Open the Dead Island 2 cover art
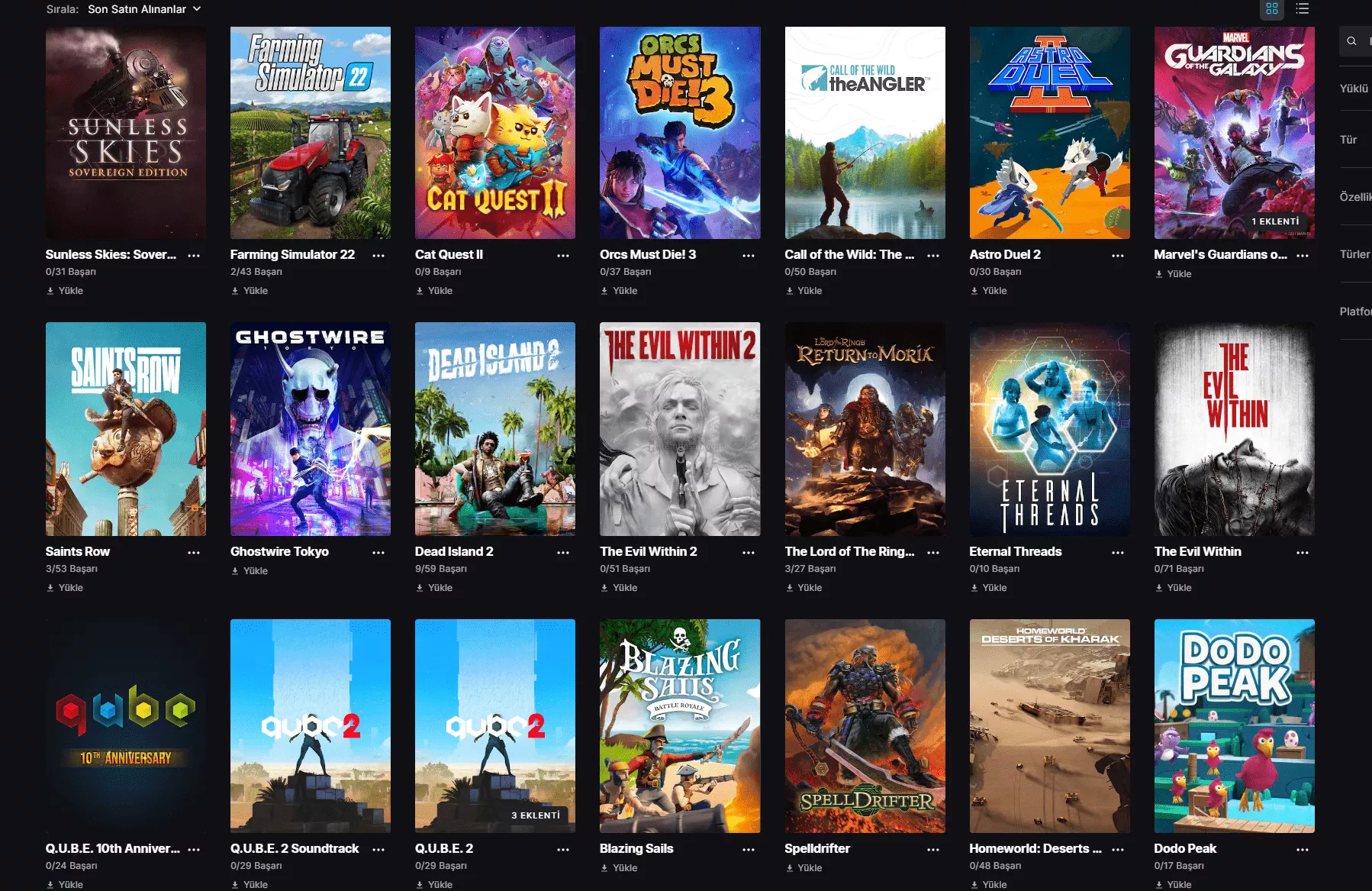 tap(495, 429)
